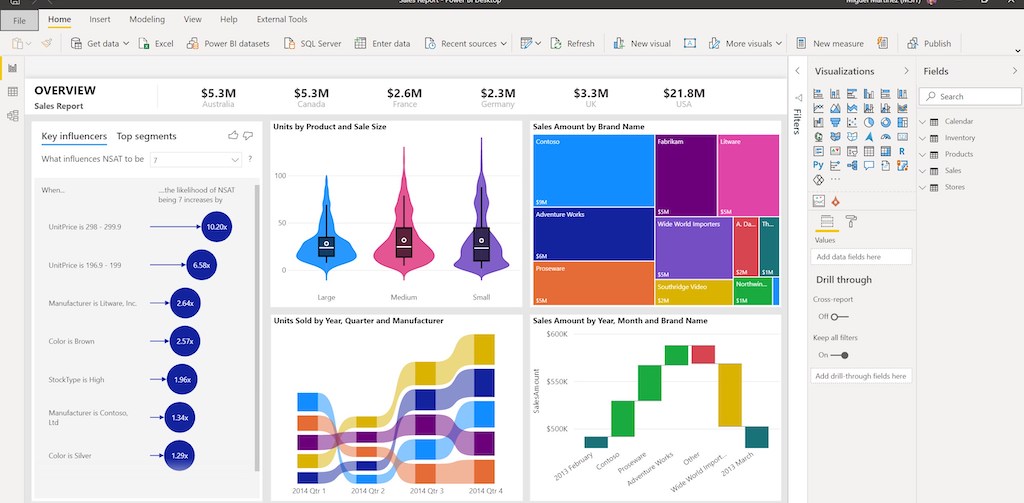Click the Refresh button in the ribbon

[x=572, y=44]
